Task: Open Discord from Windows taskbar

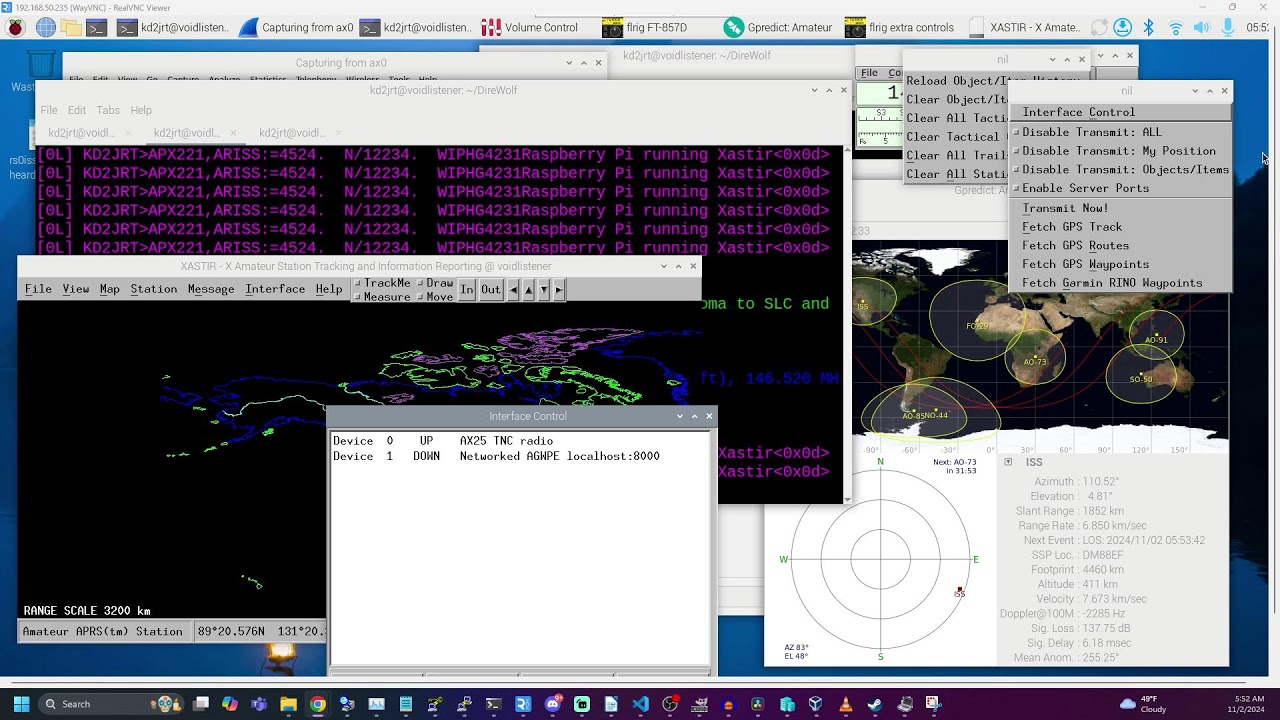Action: tap(552, 704)
